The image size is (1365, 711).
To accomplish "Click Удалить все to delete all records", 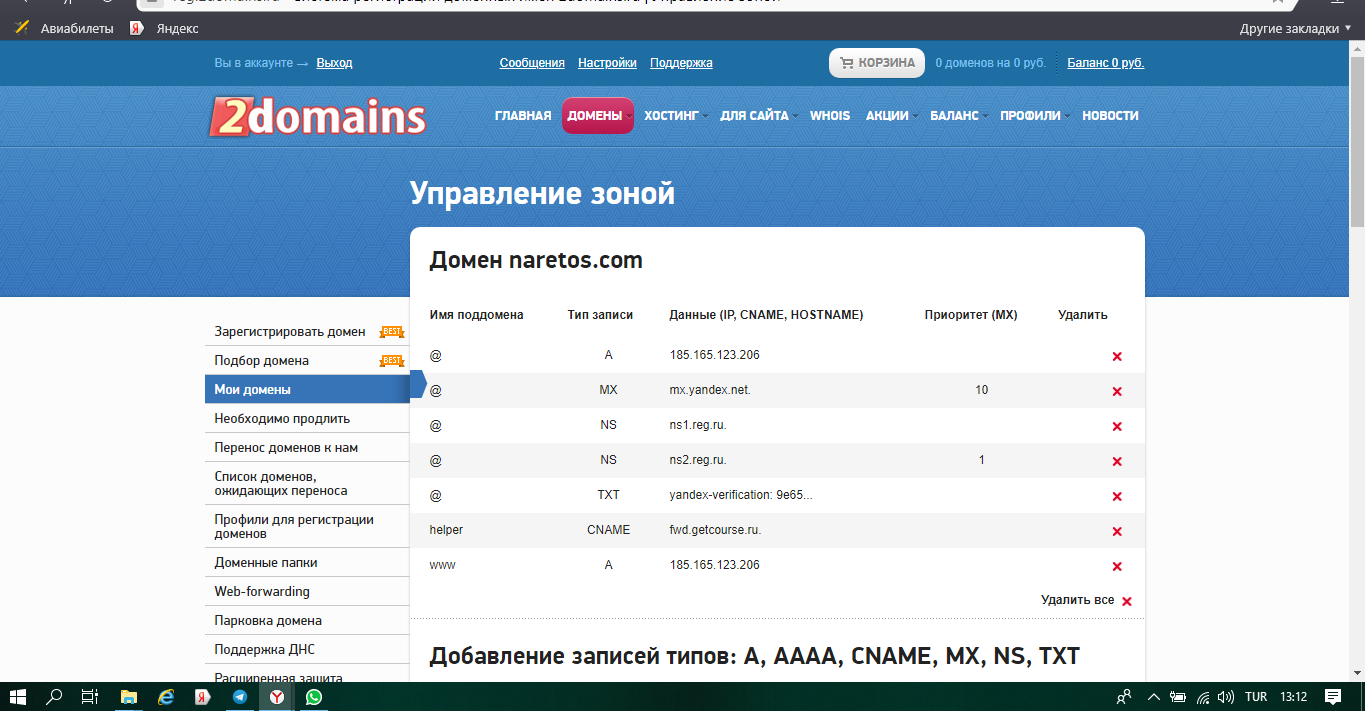I will [1086, 600].
